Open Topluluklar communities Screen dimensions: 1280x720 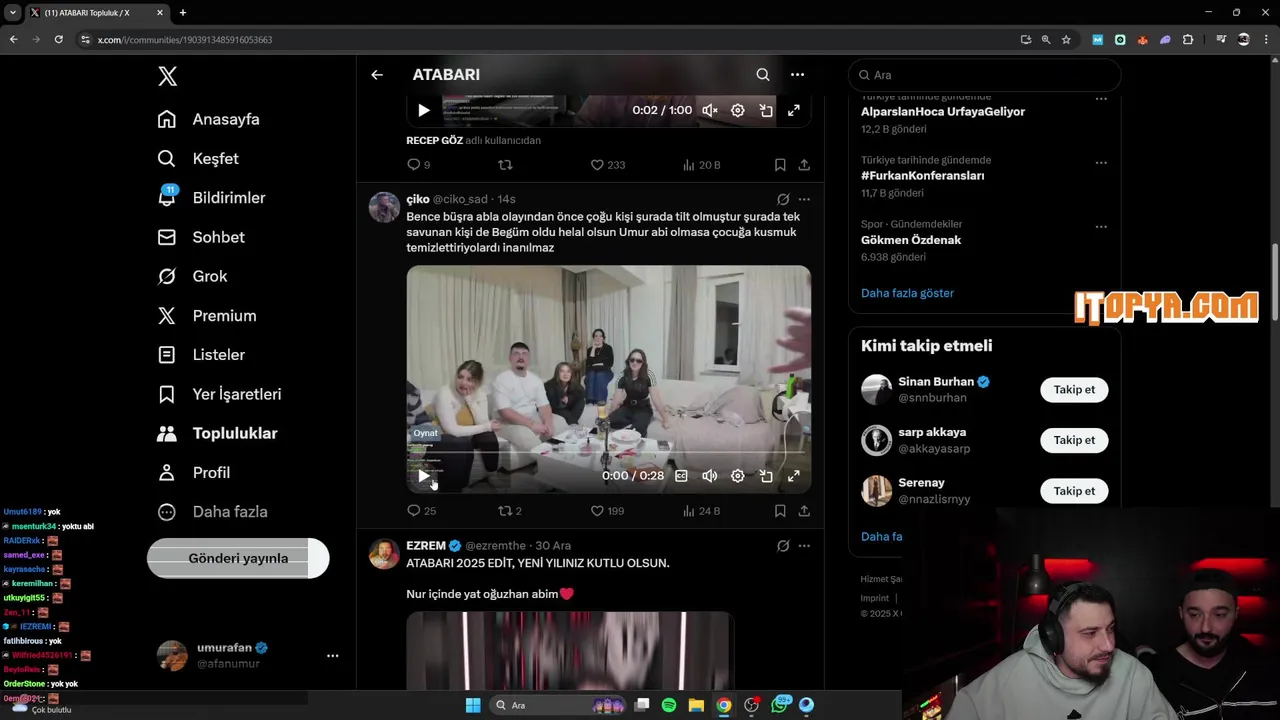click(x=217, y=433)
